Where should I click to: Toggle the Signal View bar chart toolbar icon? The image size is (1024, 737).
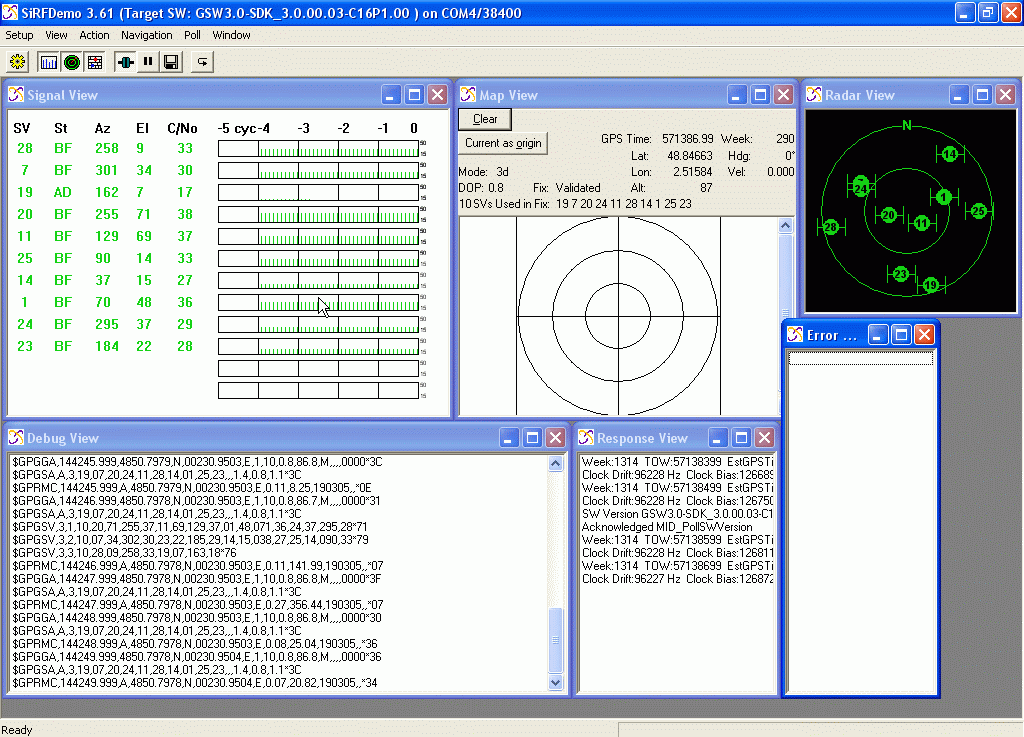(49, 62)
